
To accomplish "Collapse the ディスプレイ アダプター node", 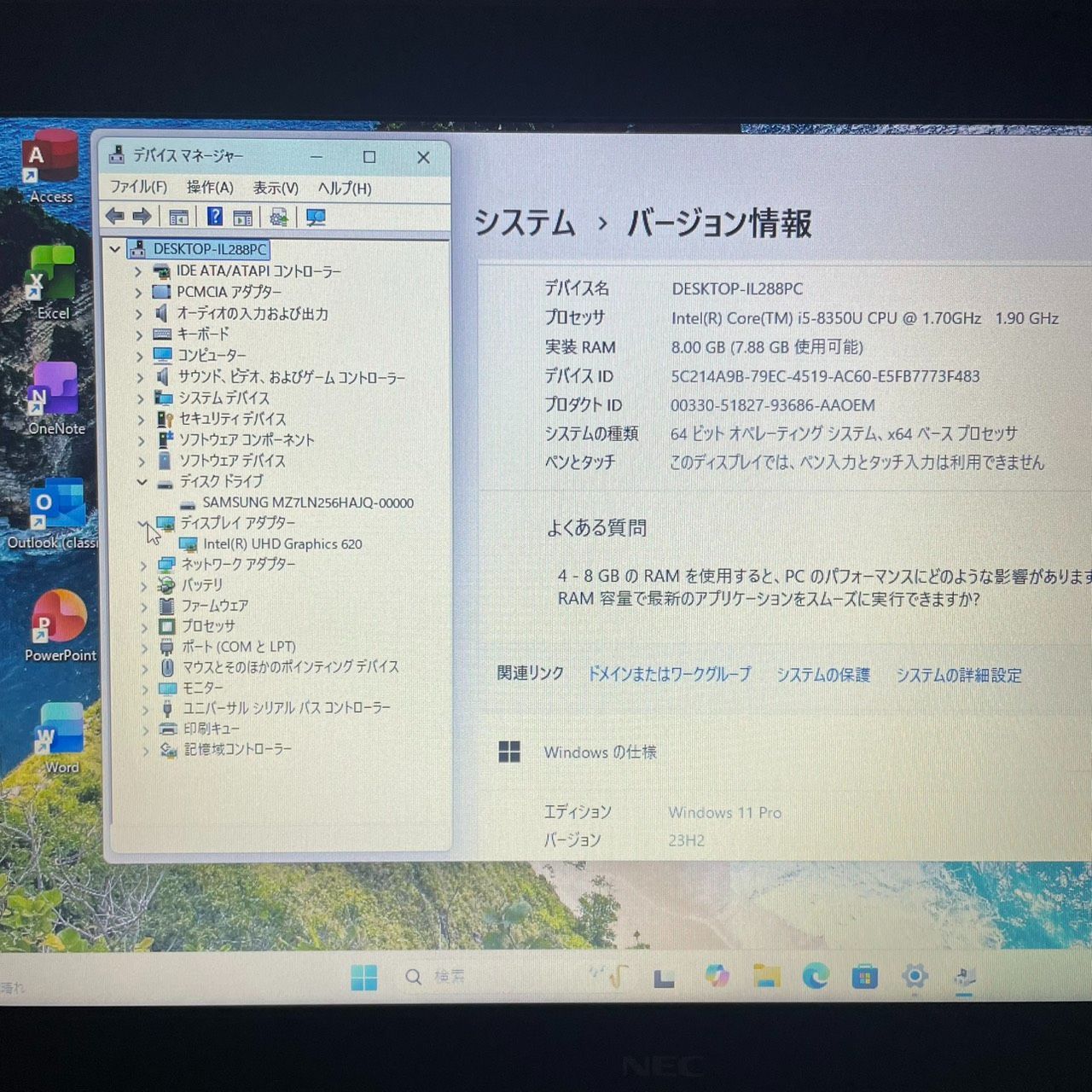I will [143, 524].
